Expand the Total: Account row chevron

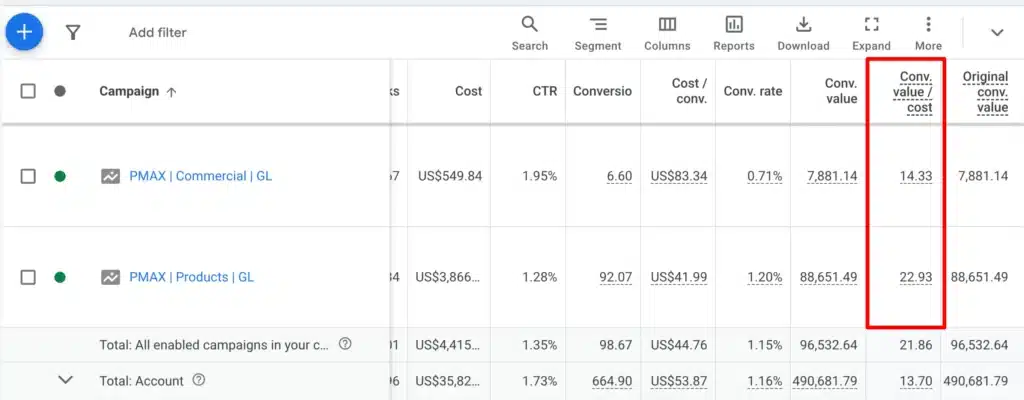(x=65, y=380)
